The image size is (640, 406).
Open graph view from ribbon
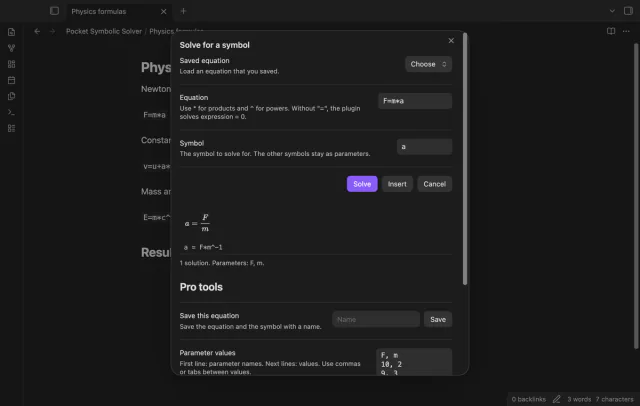tap(11, 48)
